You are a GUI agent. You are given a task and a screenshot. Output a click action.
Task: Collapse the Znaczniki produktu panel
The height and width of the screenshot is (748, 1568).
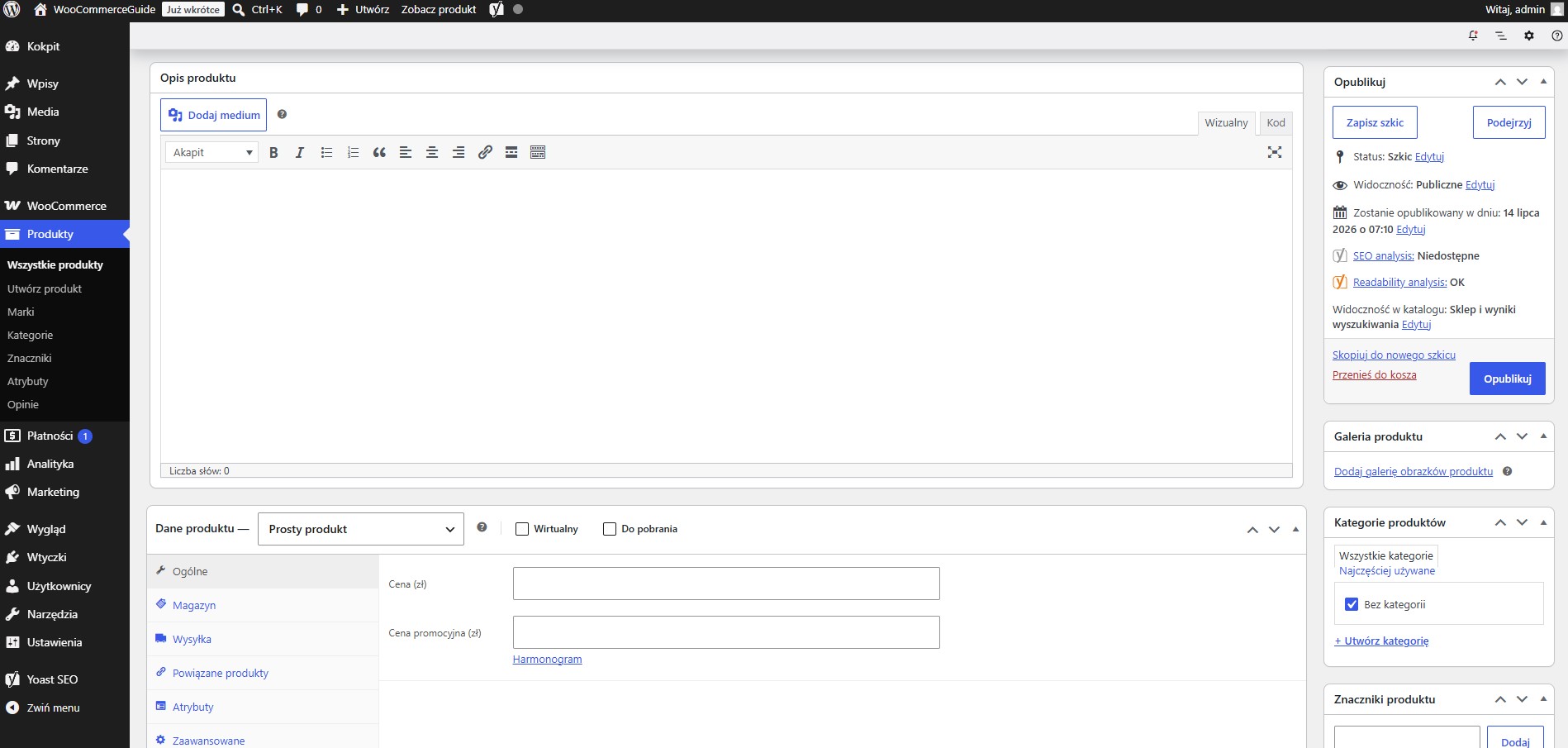pos(1543,698)
